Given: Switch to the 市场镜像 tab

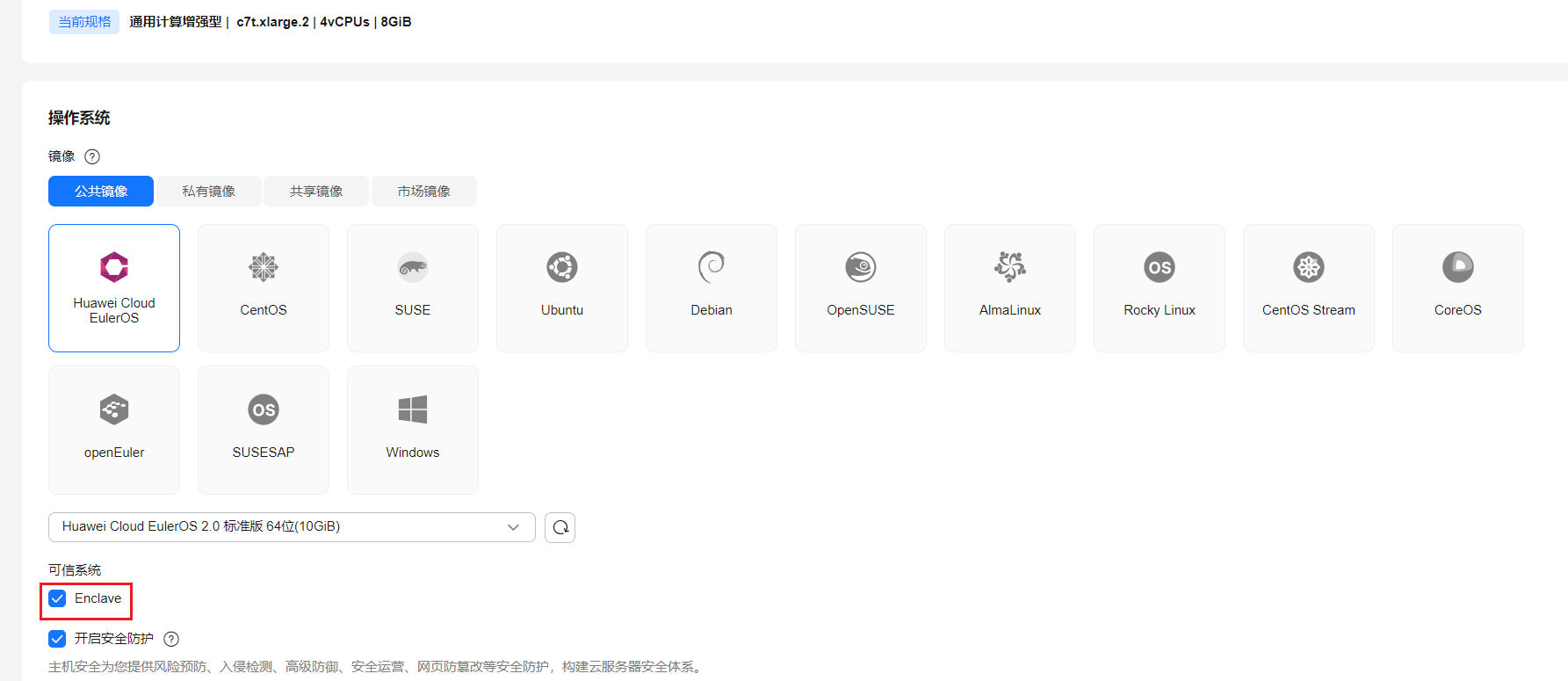Looking at the screenshot, I should [424, 191].
